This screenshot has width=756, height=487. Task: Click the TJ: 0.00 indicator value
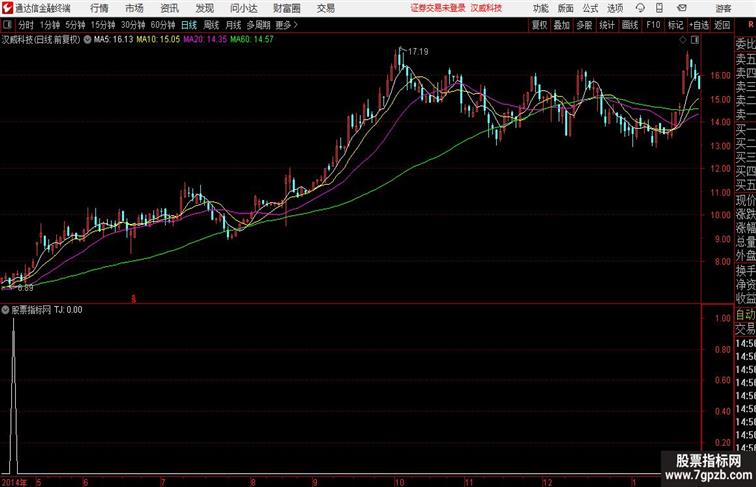[x=68, y=310]
